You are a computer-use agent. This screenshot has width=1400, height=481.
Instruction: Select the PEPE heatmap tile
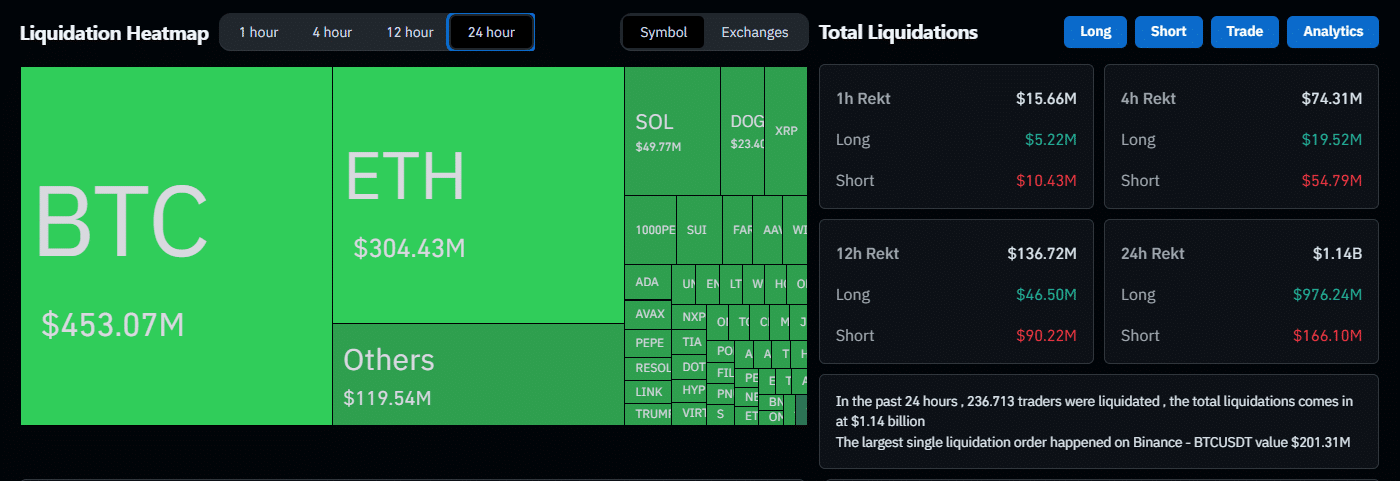coord(650,342)
